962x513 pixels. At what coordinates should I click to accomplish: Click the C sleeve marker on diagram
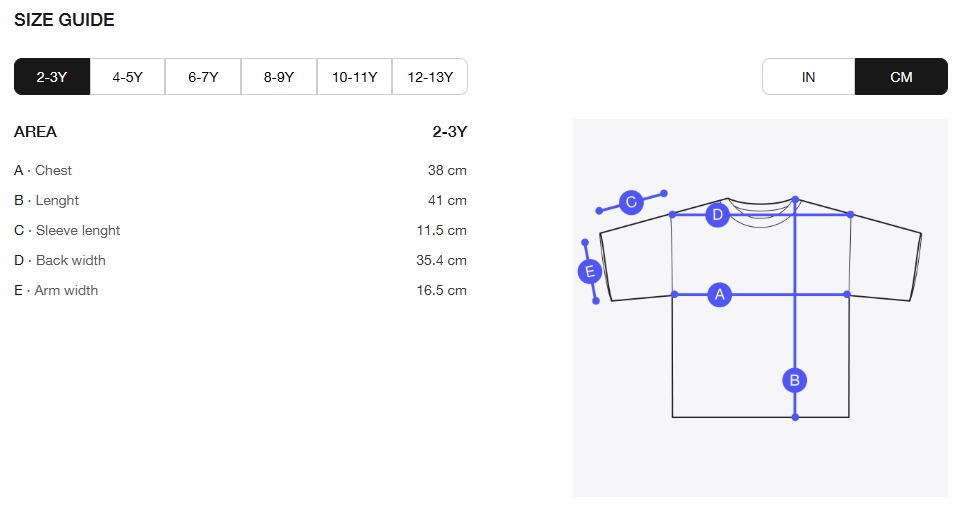coord(631,202)
